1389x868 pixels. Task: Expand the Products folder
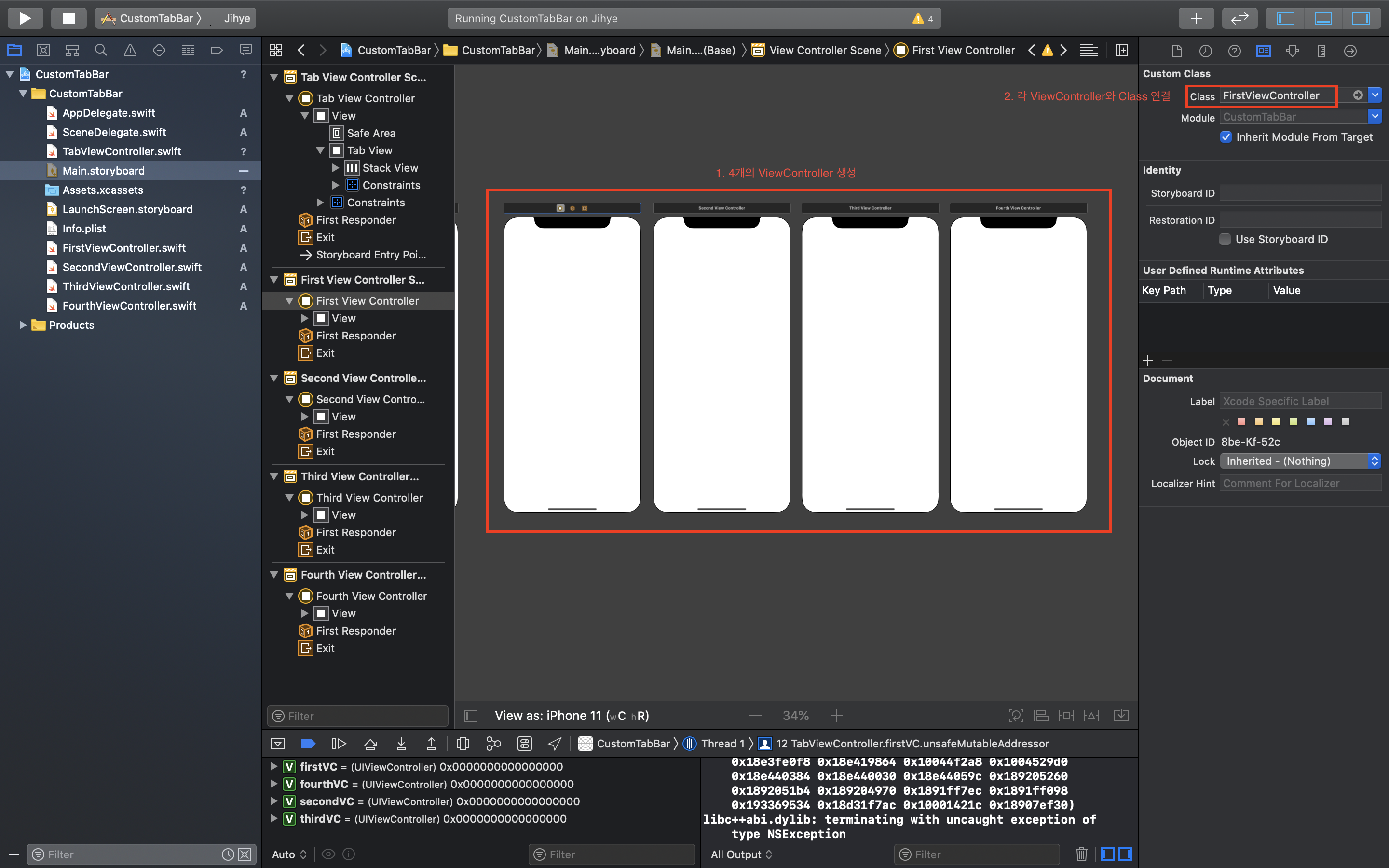[x=23, y=325]
